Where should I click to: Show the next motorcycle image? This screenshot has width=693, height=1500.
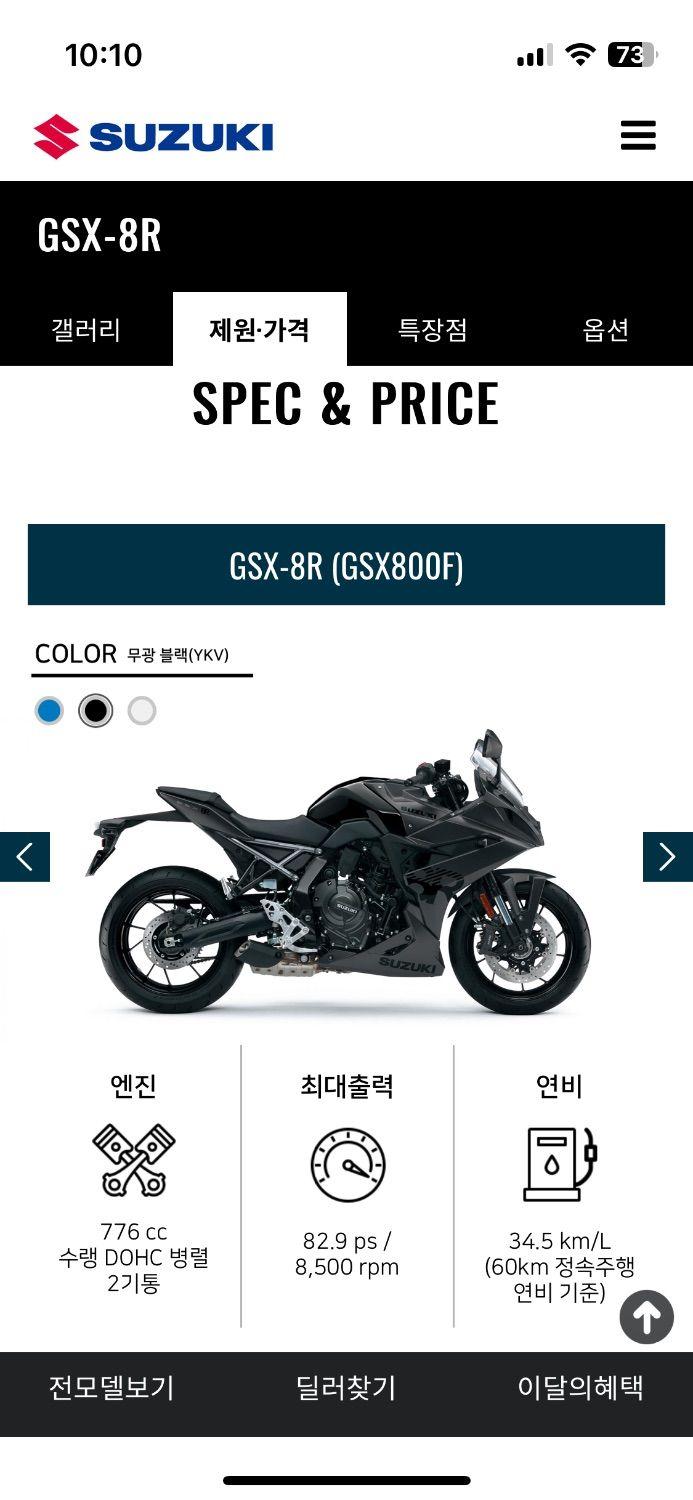point(668,857)
